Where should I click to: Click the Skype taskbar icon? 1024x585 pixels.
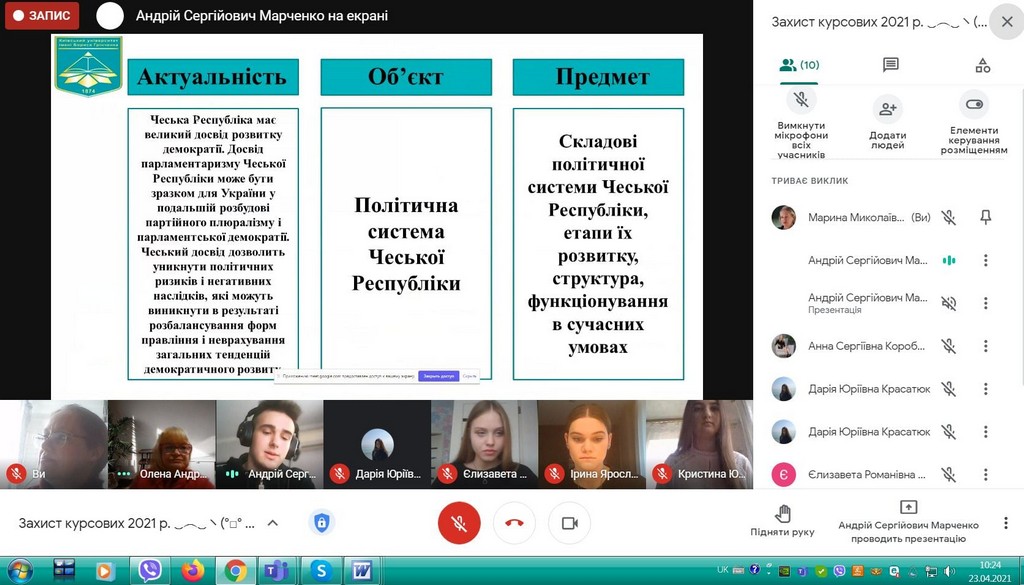(x=321, y=570)
